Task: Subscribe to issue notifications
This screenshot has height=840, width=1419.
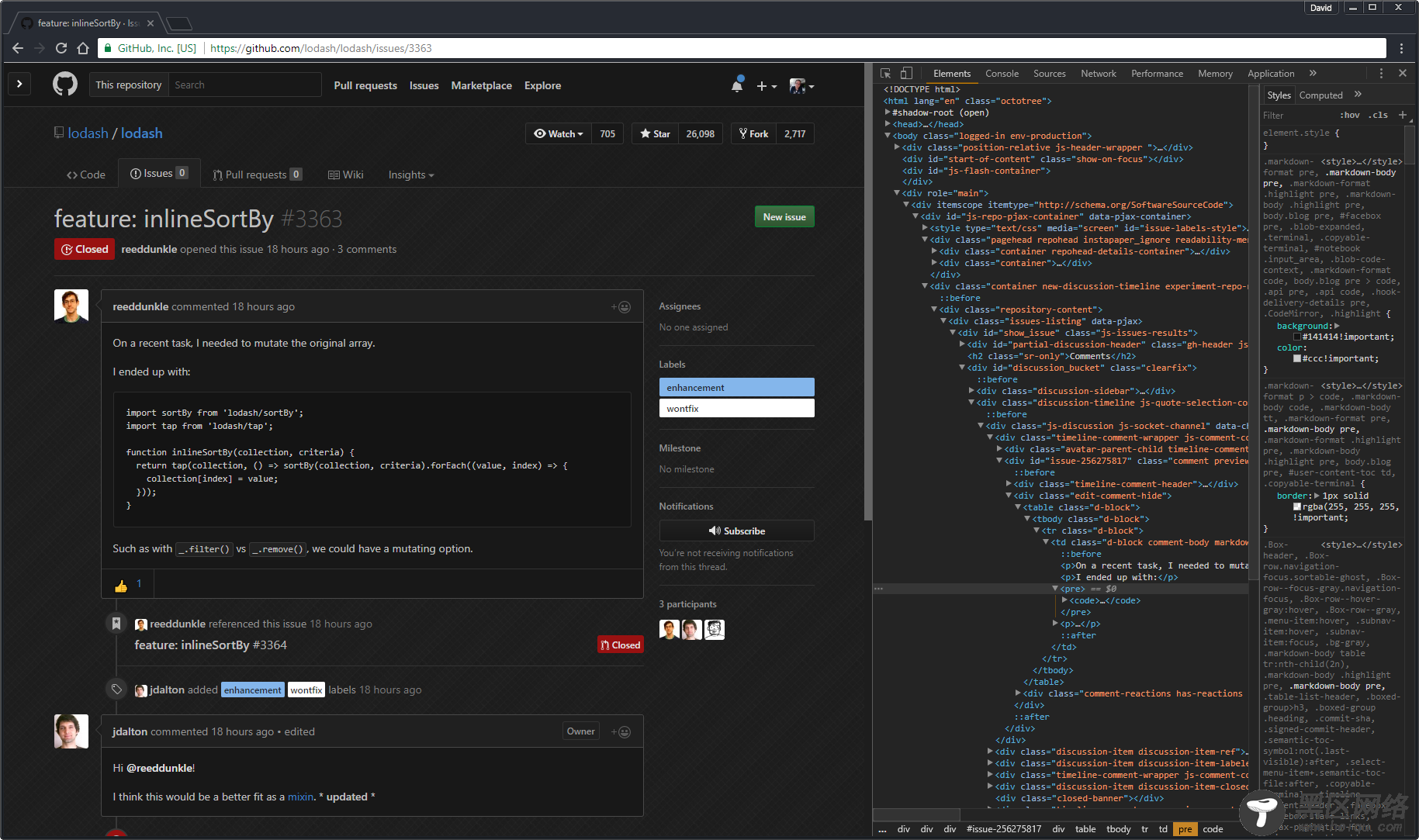Action: (x=736, y=531)
